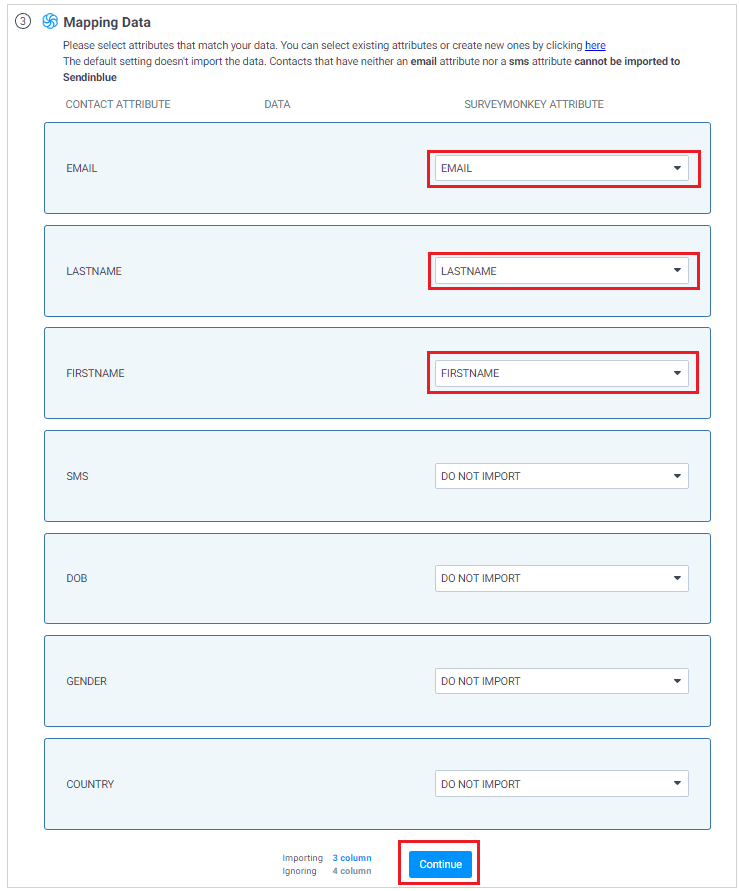Click the DATA column header

[x=277, y=104]
